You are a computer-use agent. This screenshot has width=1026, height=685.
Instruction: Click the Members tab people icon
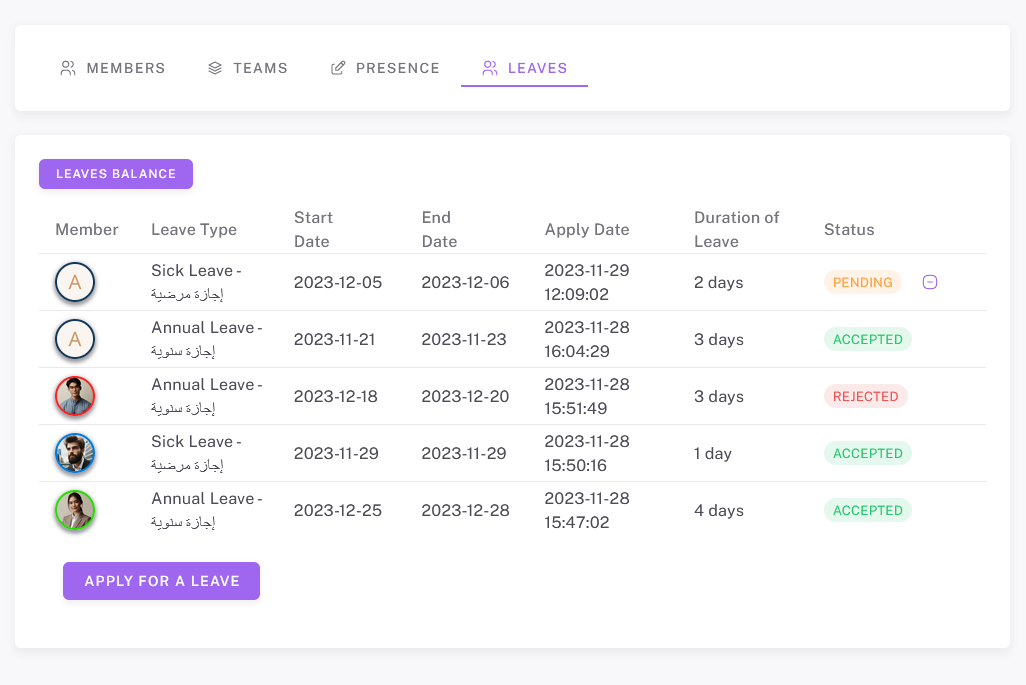coord(68,68)
